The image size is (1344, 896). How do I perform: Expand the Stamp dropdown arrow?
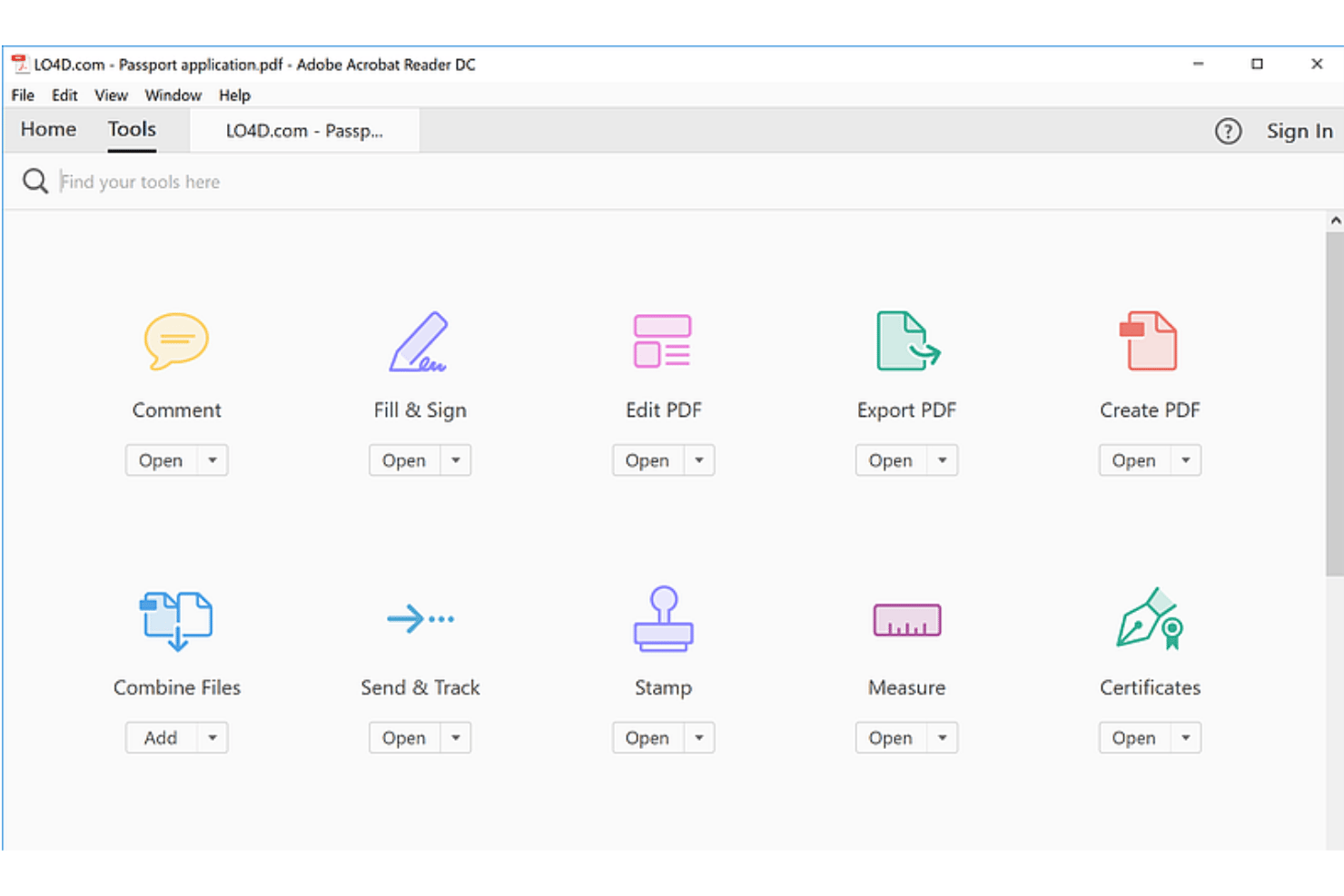699,738
